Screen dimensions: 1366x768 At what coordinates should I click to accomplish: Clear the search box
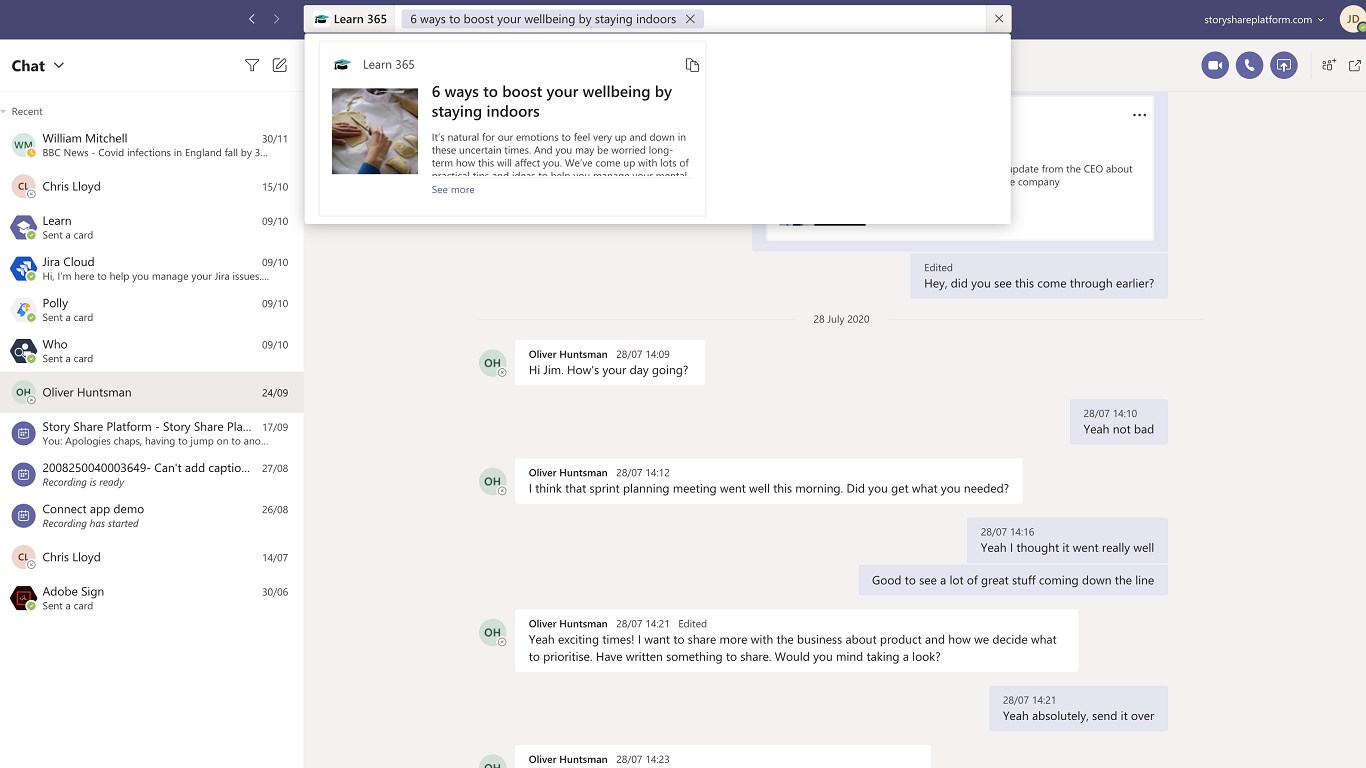point(998,19)
